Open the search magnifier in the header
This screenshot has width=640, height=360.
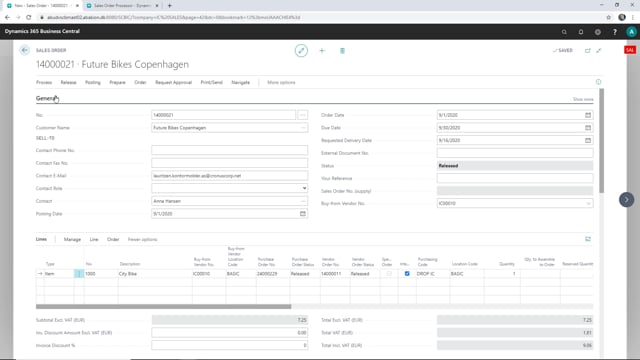(x=564, y=32)
